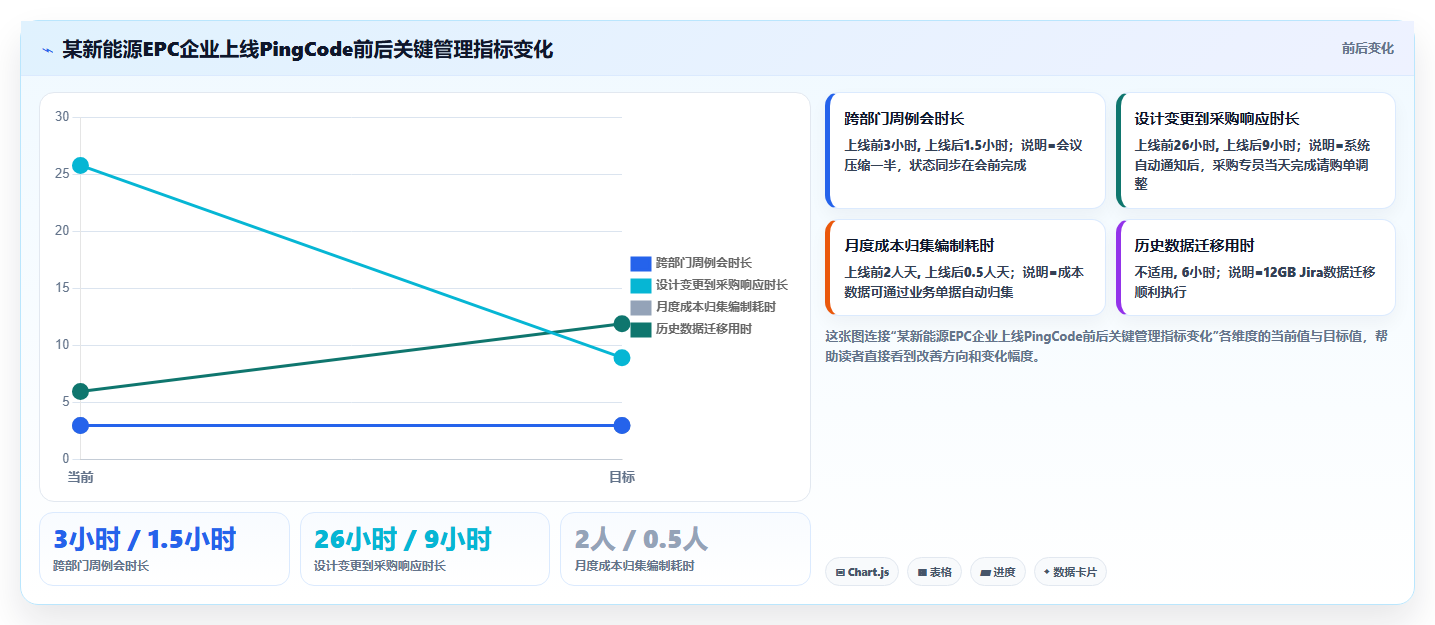Open the 月度成本归集编制耗时 info card
Screen dimensions: 1435x625
tap(965, 268)
